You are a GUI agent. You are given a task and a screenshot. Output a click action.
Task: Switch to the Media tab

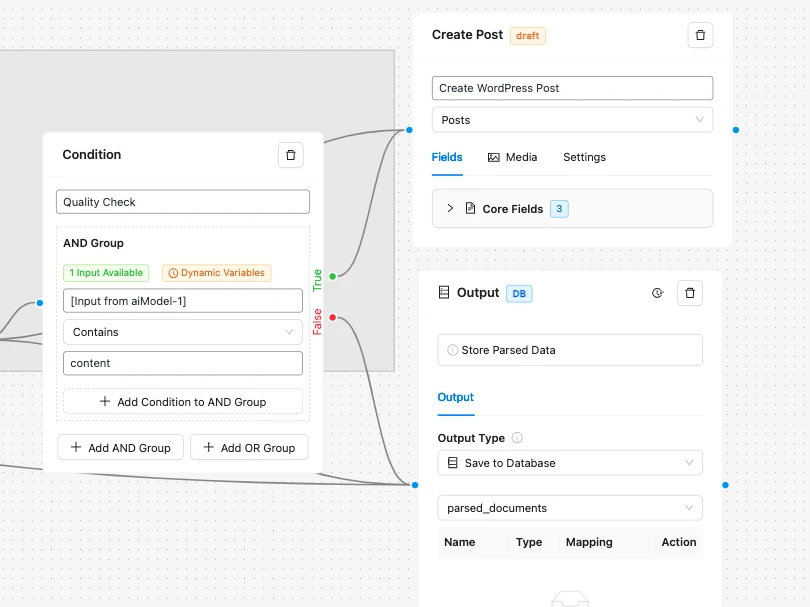click(512, 157)
